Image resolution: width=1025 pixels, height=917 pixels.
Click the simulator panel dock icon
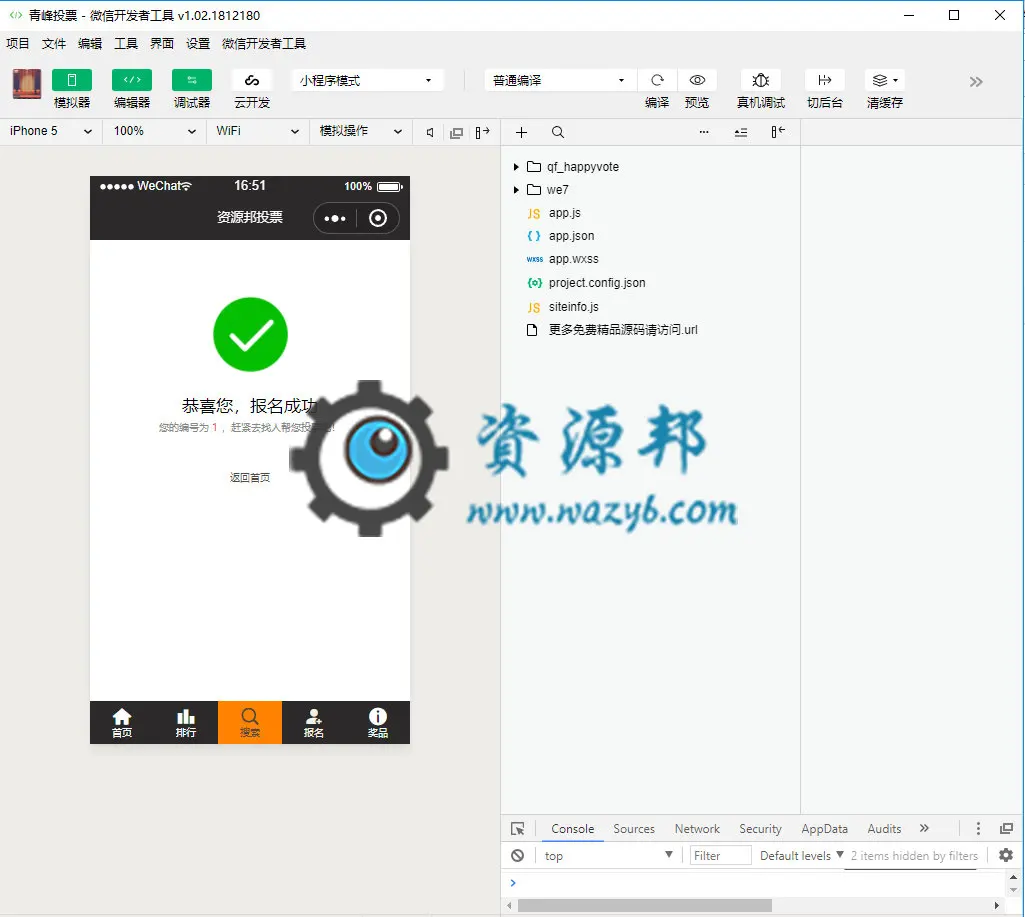click(x=482, y=133)
